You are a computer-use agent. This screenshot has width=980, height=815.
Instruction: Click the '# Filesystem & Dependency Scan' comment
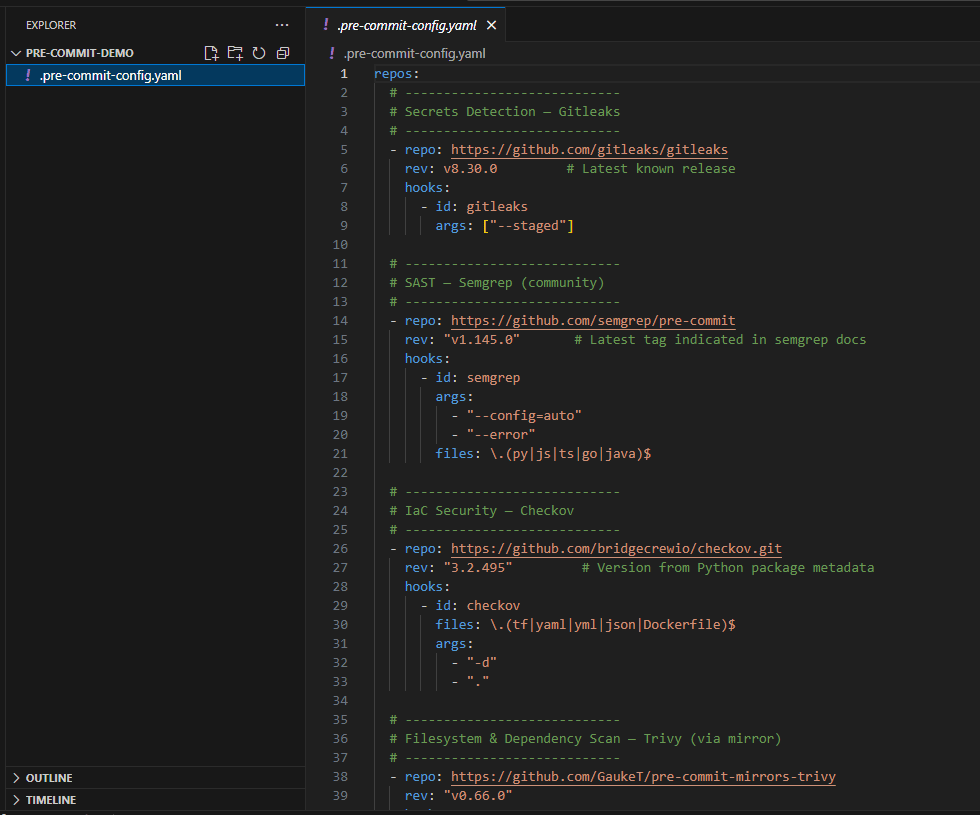pos(585,739)
